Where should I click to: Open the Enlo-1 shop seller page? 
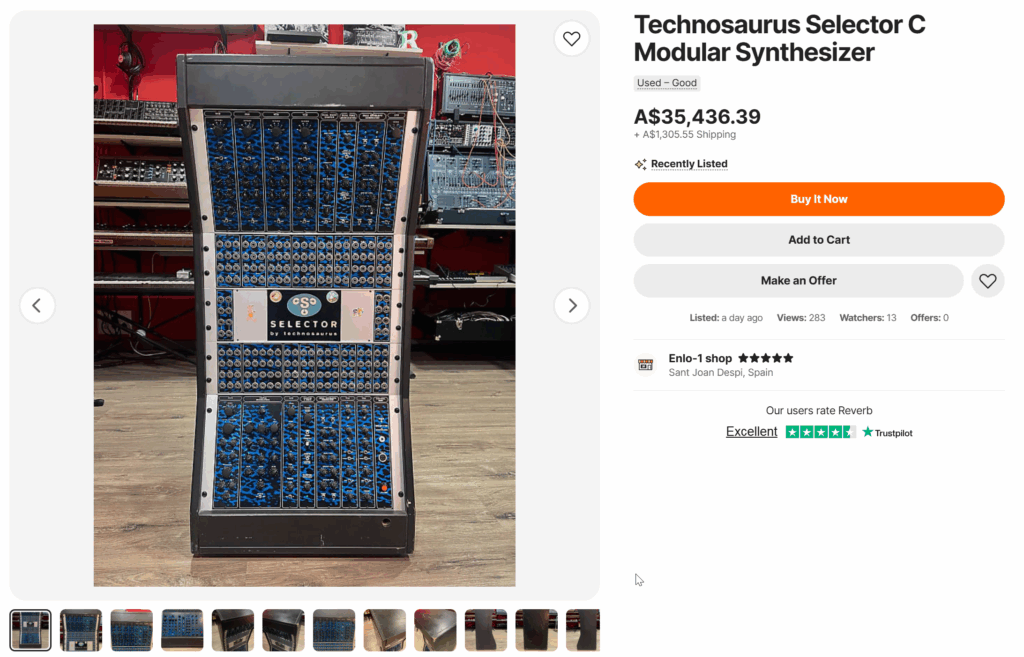pos(700,358)
